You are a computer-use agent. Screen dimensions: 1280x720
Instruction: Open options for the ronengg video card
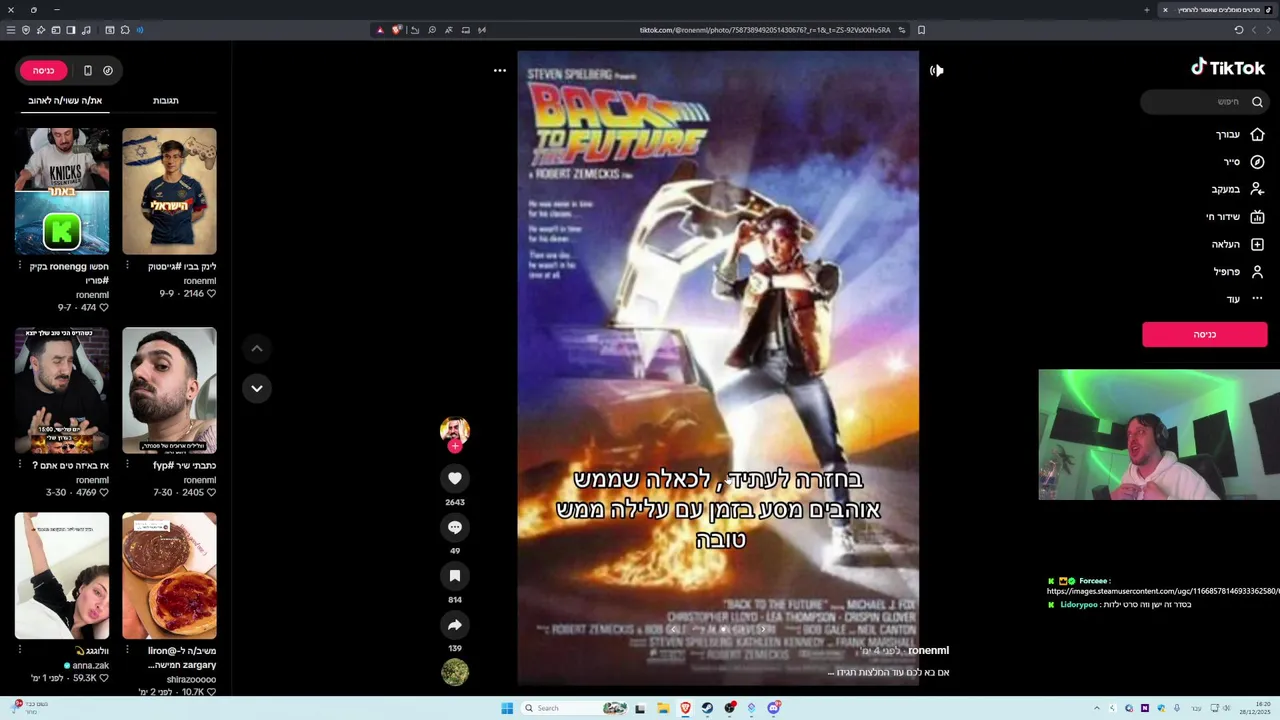point(20,267)
